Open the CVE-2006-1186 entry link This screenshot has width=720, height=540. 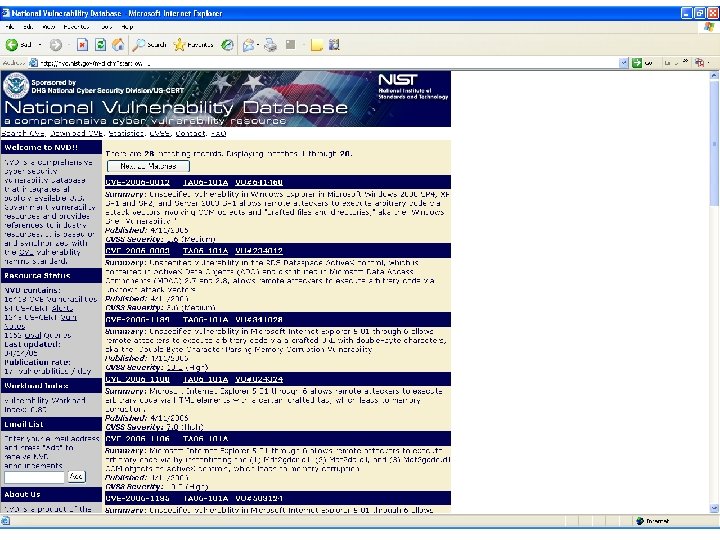tap(137, 439)
